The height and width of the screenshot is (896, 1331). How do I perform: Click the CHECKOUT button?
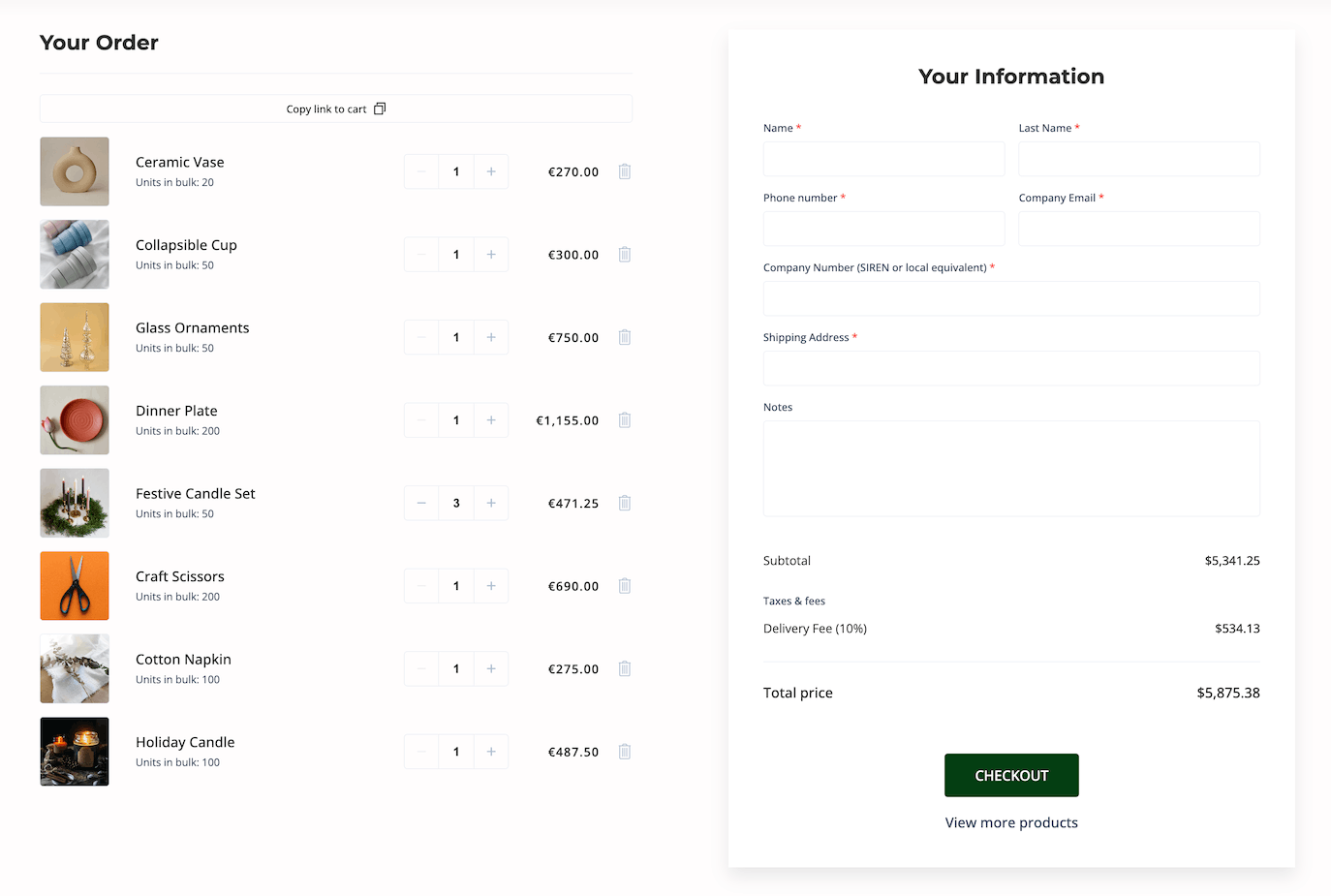1011,775
